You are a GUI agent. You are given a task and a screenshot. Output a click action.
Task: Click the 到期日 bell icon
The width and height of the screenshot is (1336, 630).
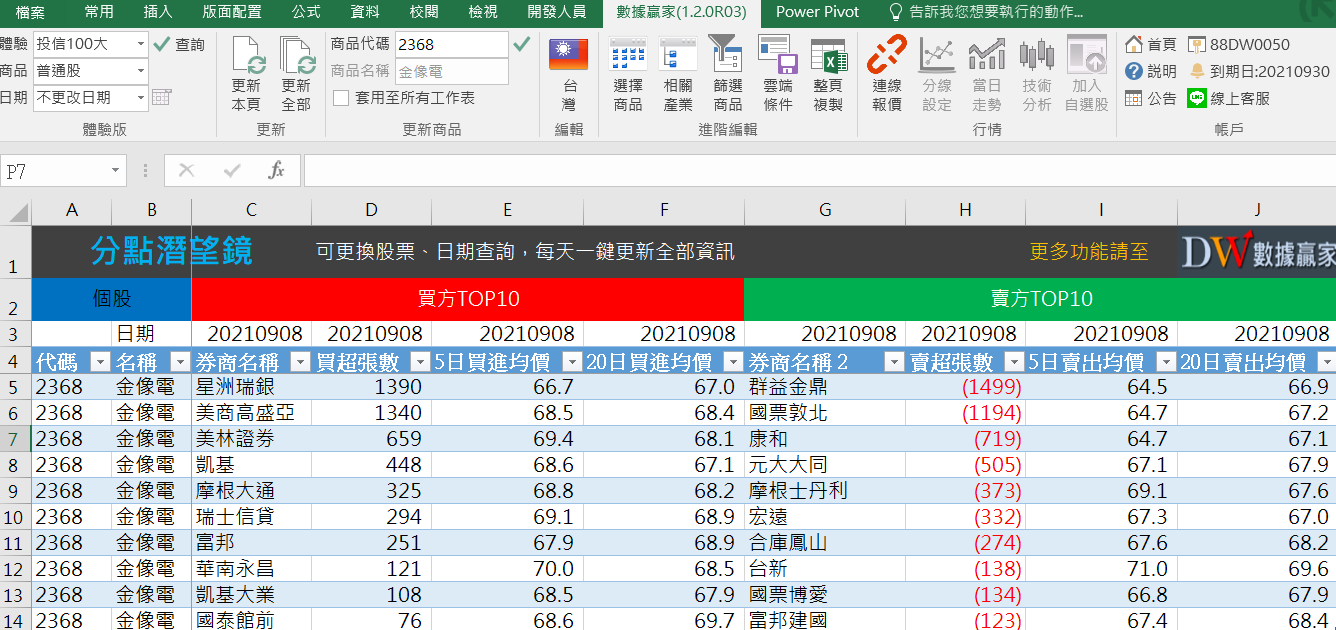point(1197,71)
